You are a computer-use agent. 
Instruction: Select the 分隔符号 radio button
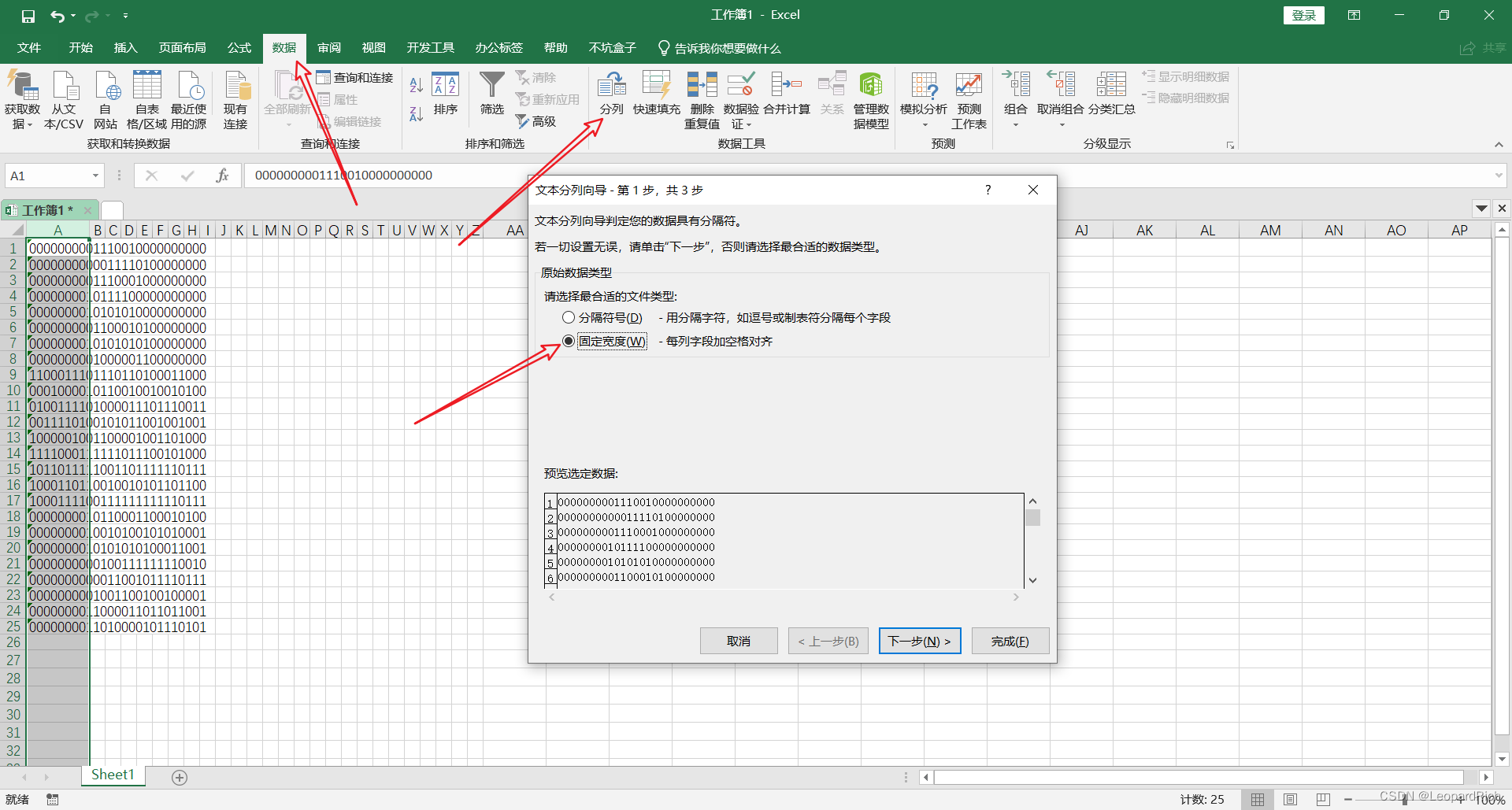tap(569, 317)
